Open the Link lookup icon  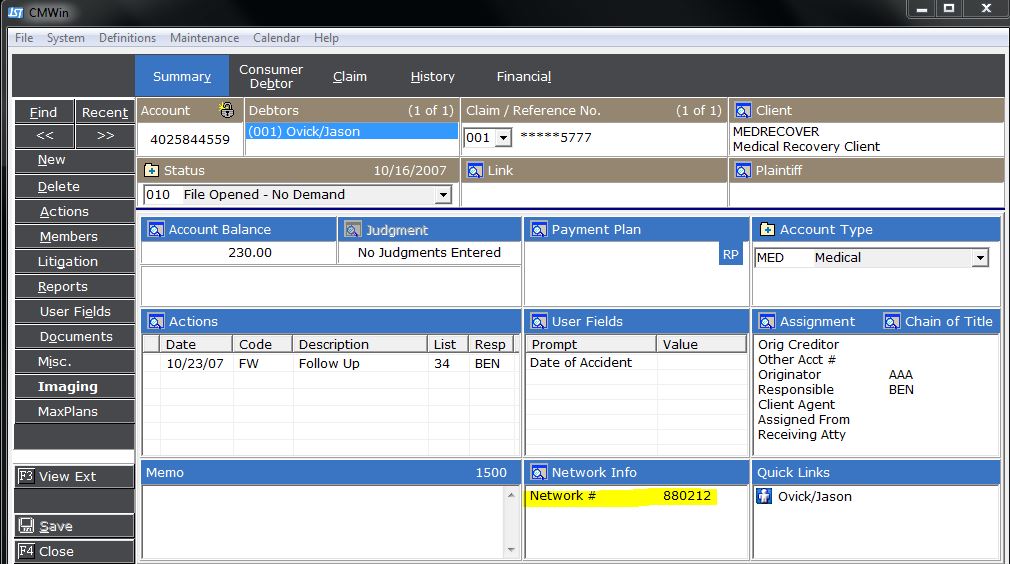(475, 171)
